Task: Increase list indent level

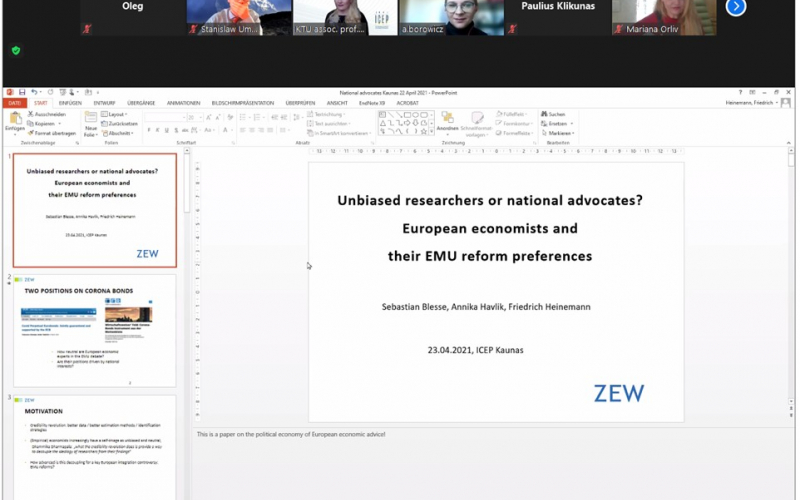Action: [284, 117]
